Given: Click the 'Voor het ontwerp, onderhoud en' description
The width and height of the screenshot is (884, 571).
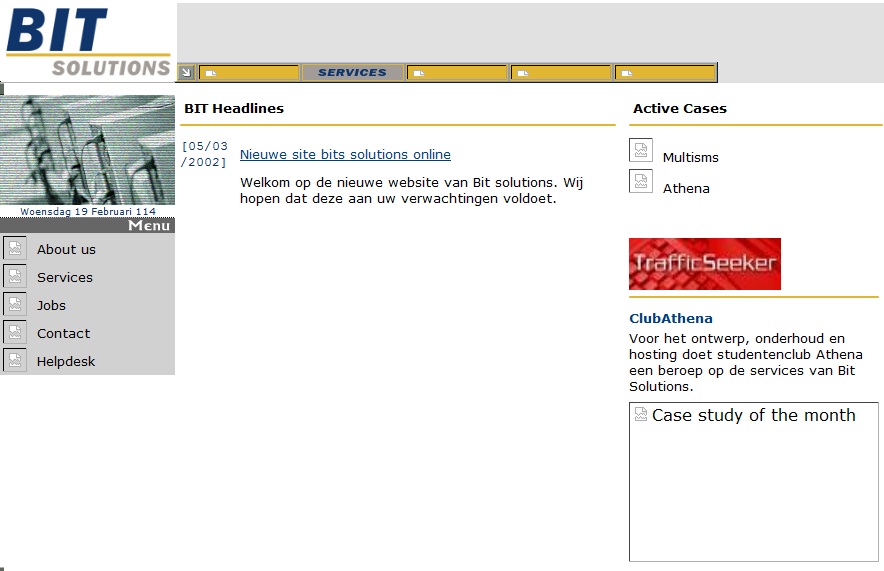Looking at the screenshot, I should [746, 362].
